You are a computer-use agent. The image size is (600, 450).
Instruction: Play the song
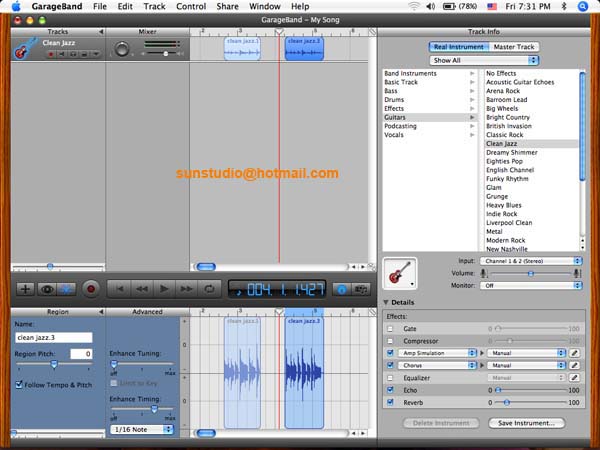coord(164,289)
